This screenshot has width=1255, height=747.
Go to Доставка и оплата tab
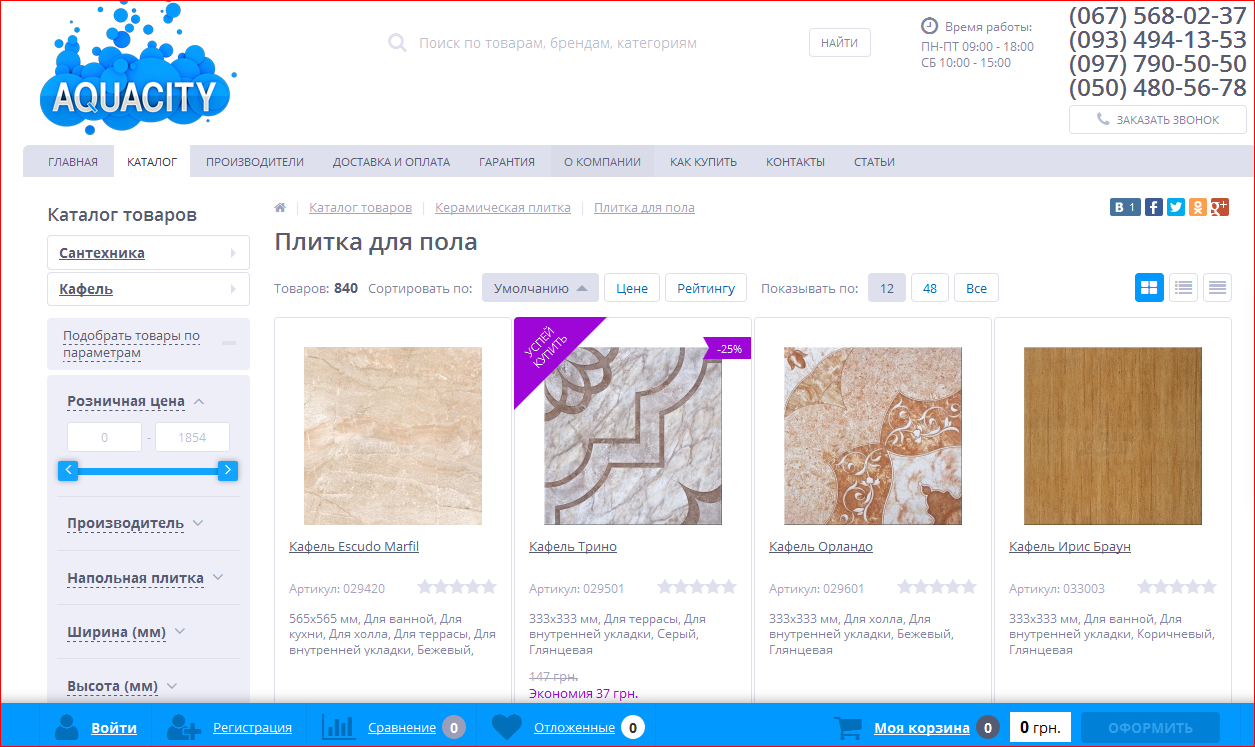click(391, 162)
